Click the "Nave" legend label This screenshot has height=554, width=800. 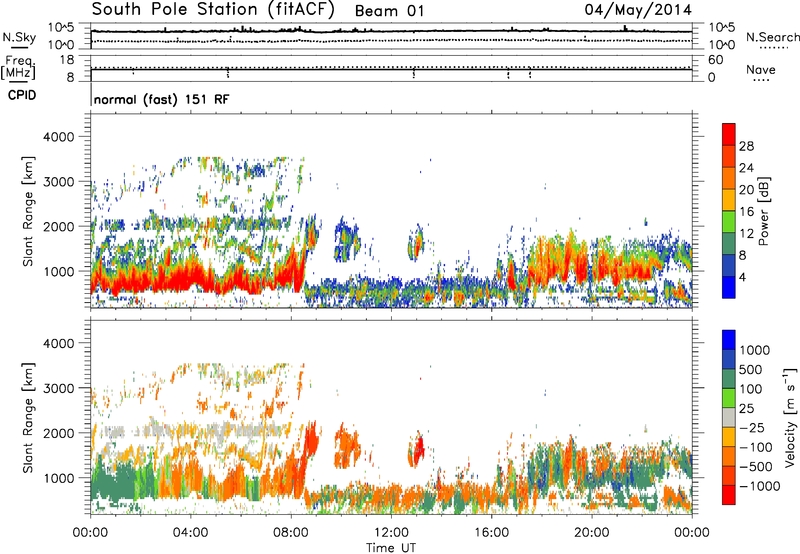[761, 69]
